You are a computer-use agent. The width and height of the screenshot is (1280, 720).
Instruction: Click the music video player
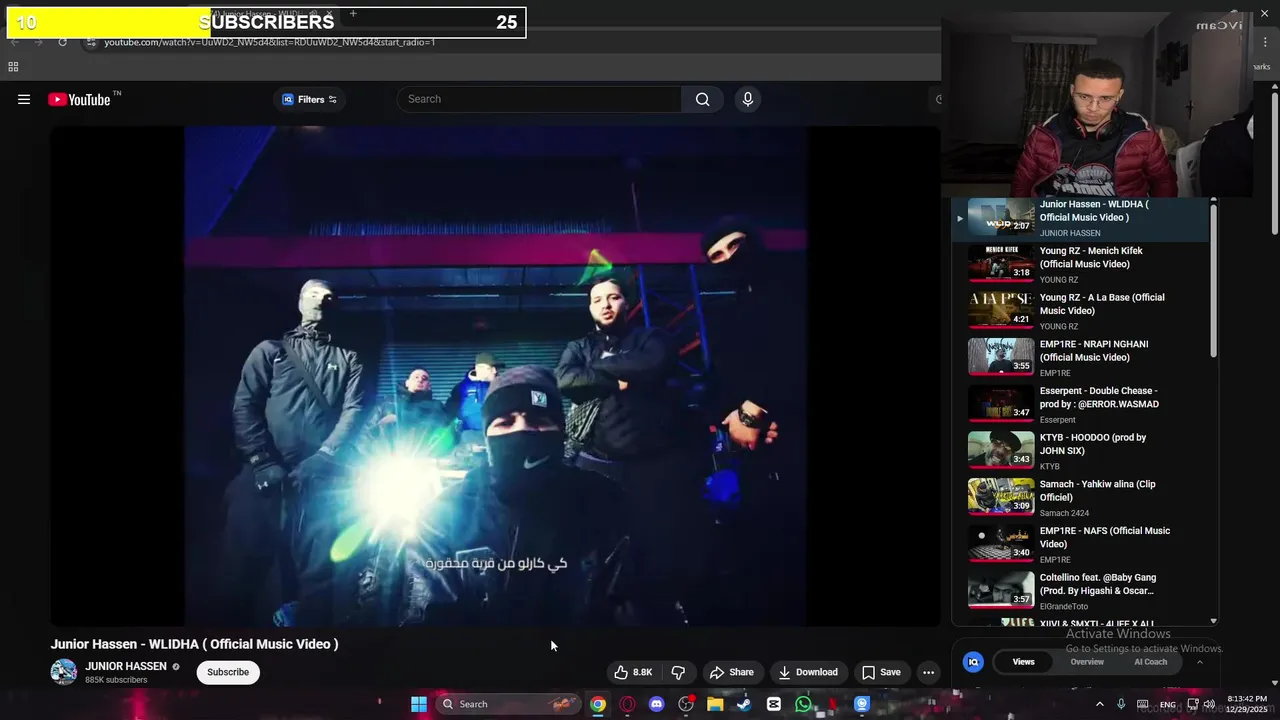pyautogui.click(x=495, y=376)
